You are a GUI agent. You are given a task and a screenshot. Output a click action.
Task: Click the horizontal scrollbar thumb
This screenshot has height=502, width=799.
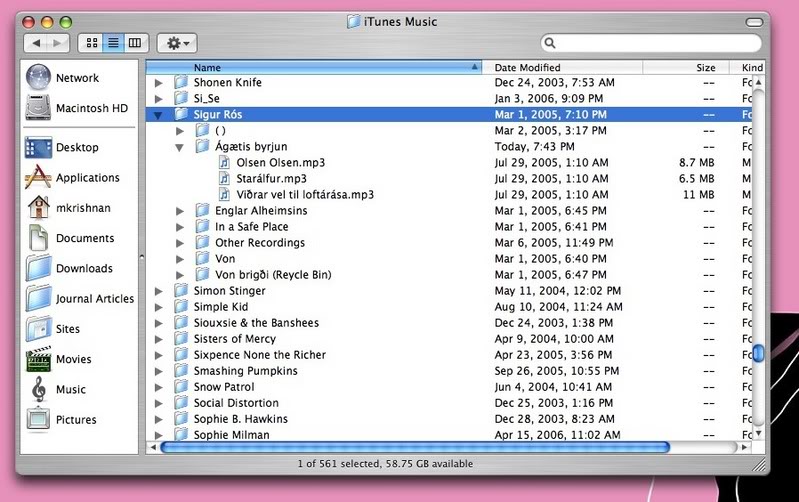415,447
